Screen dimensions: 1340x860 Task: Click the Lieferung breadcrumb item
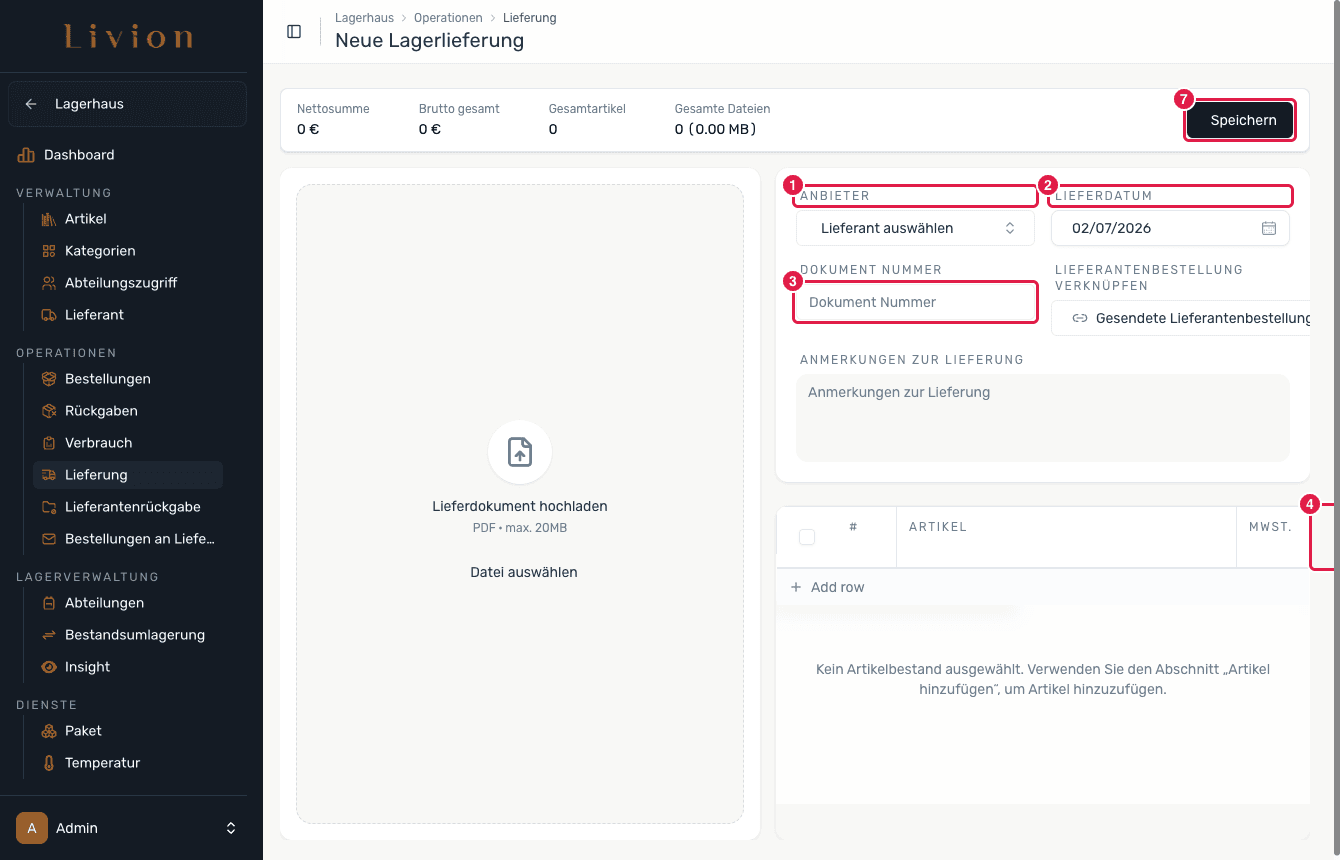[x=530, y=18]
